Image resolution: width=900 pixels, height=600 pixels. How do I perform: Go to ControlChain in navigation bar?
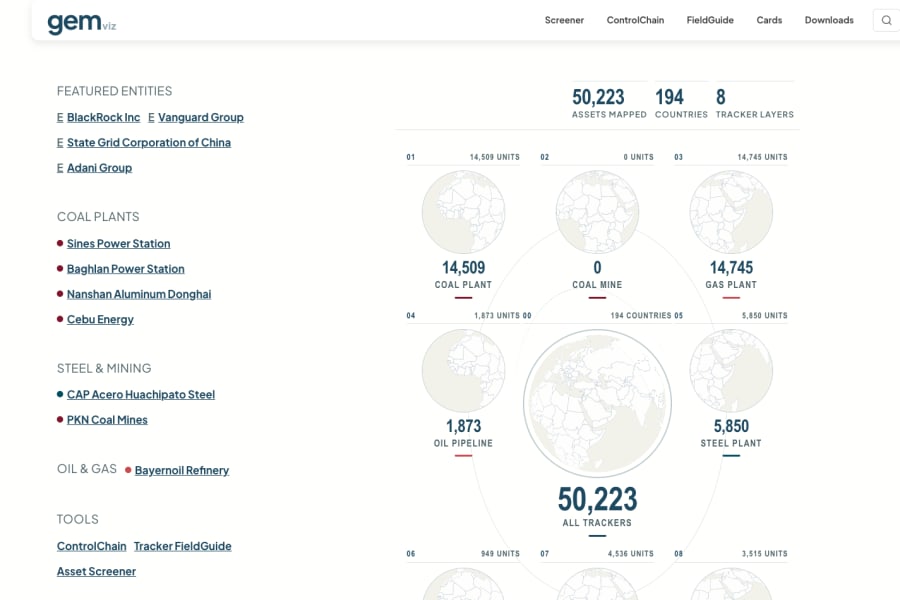(635, 20)
